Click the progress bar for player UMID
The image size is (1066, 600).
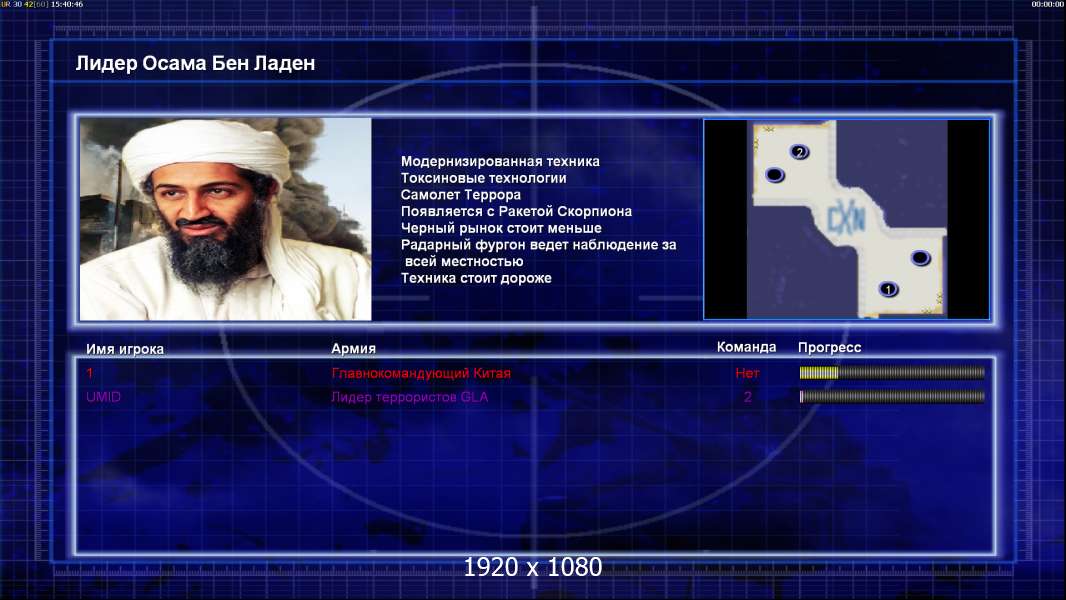point(892,396)
